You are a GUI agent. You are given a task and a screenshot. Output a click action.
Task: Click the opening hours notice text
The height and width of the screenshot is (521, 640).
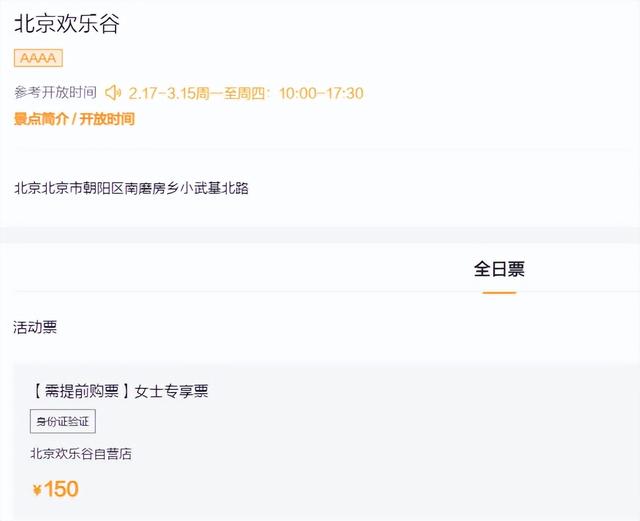[246, 93]
